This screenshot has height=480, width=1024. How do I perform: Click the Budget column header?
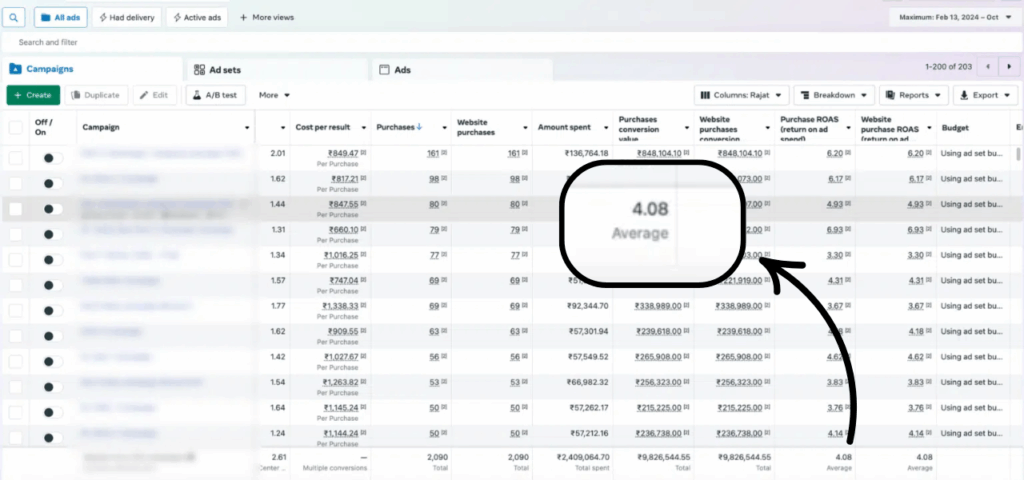pyautogui.click(x=955, y=128)
